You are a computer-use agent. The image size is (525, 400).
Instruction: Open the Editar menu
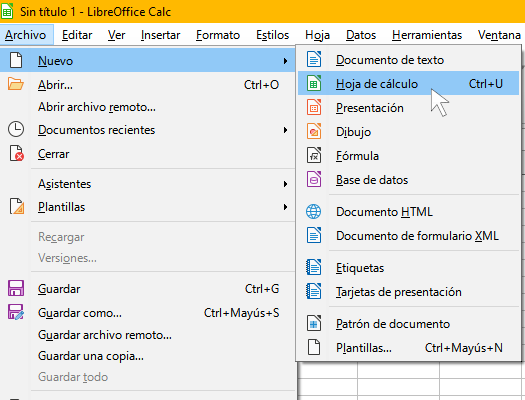coord(77,35)
